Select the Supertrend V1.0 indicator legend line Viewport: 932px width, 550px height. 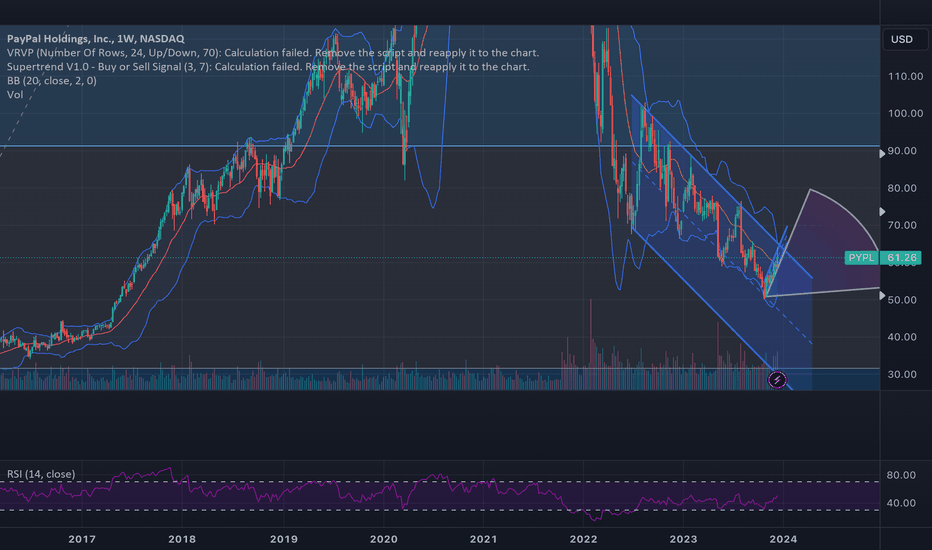[x=268, y=67]
